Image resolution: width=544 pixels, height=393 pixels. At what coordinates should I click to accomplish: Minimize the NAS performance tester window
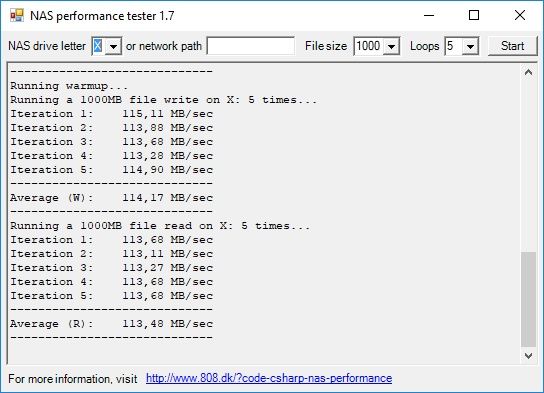[x=429, y=15]
